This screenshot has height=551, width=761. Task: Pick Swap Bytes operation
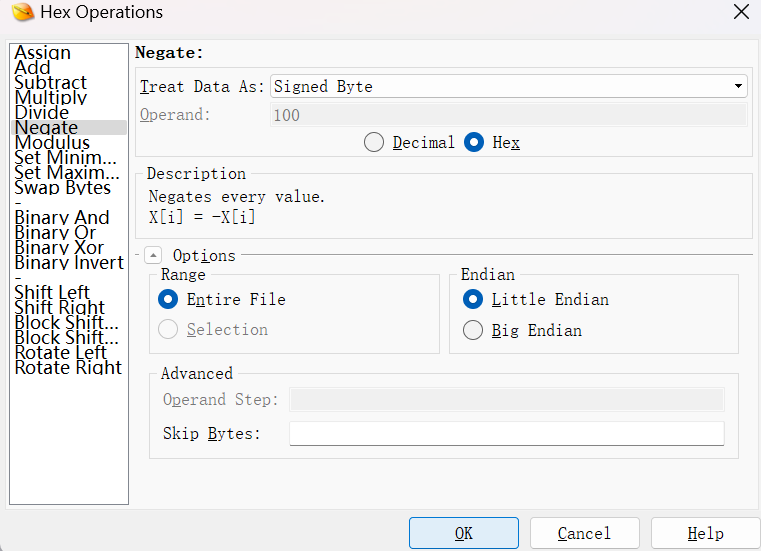(62, 188)
